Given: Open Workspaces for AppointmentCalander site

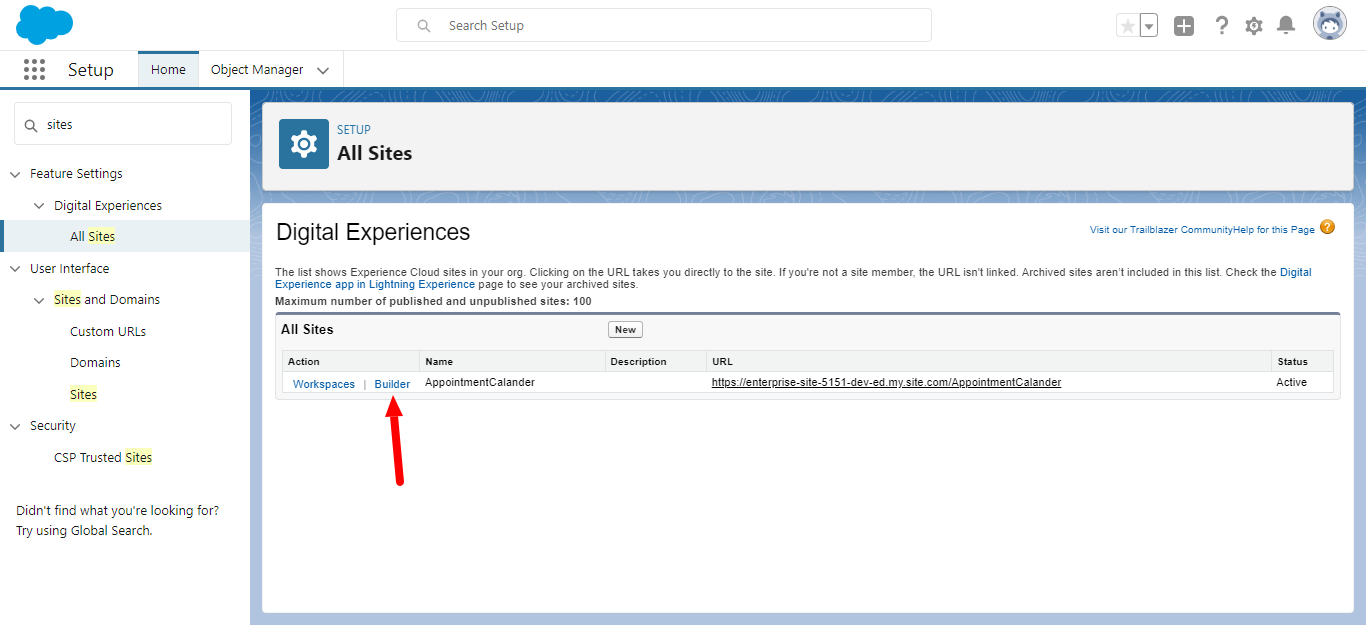Looking at the screenshot, I should (x=324, y=384).
